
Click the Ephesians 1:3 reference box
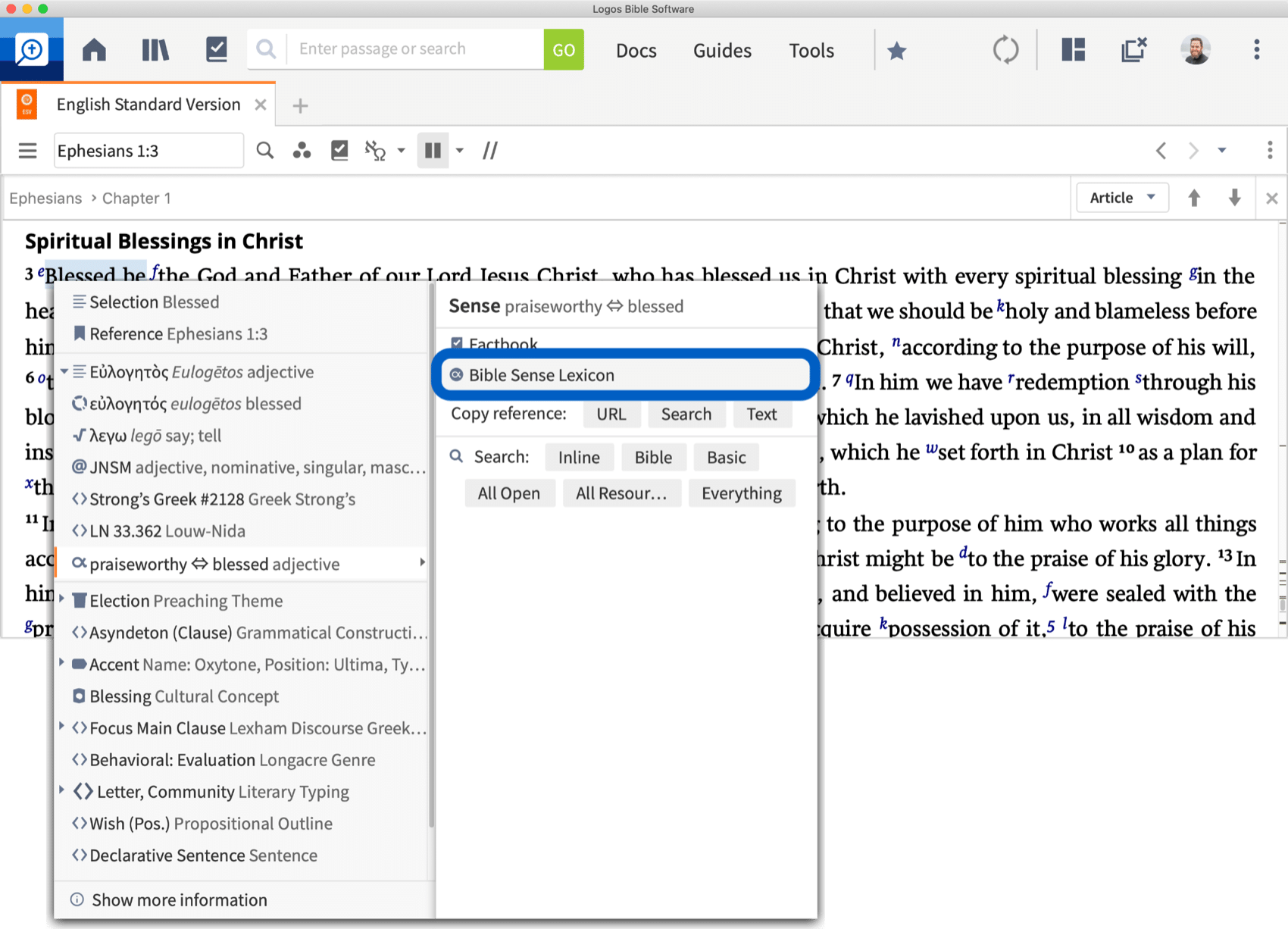pyautogui.click(x=148, y=151)
